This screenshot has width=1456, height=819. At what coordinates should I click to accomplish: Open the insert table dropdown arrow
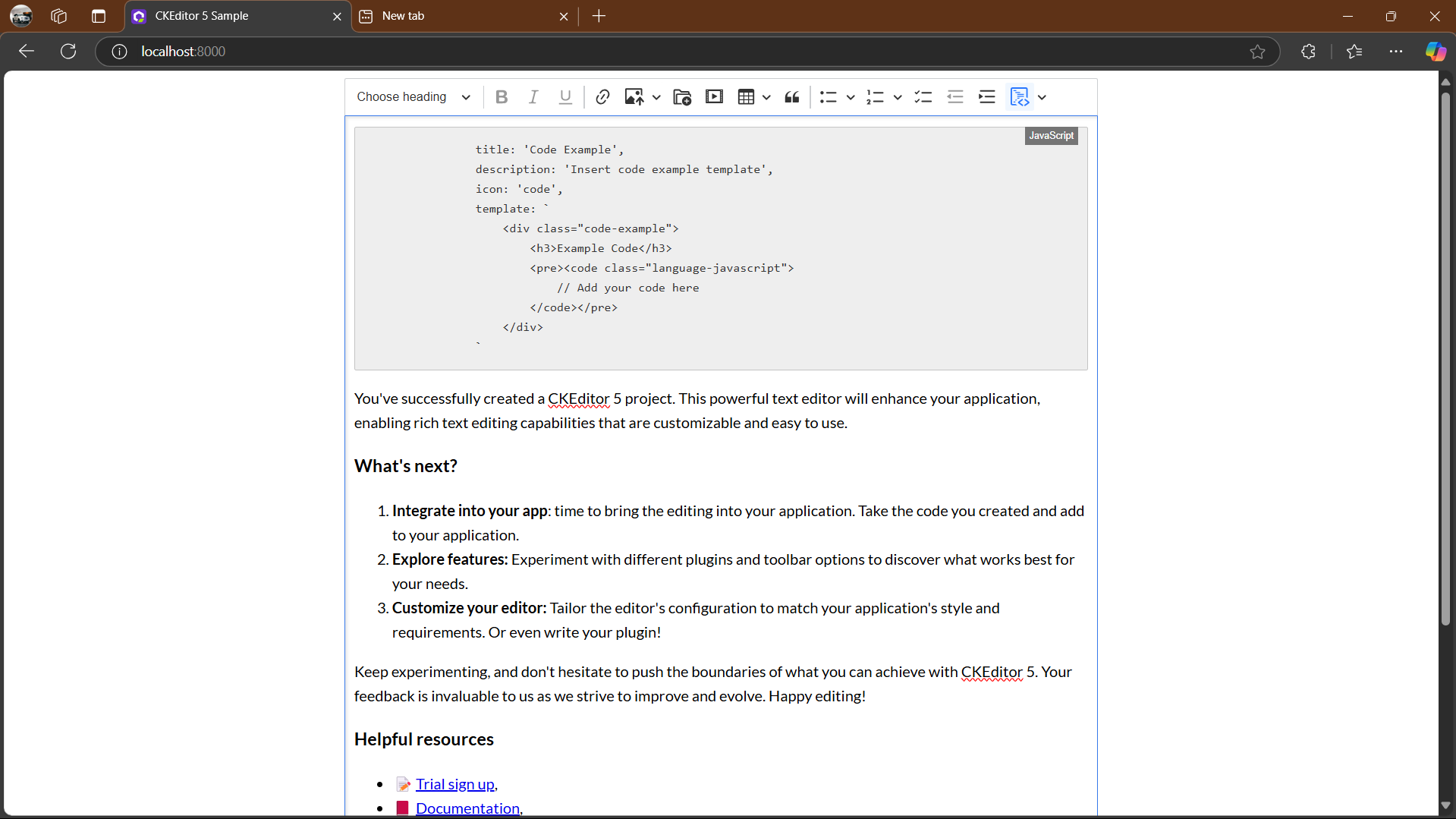(766, 96)
